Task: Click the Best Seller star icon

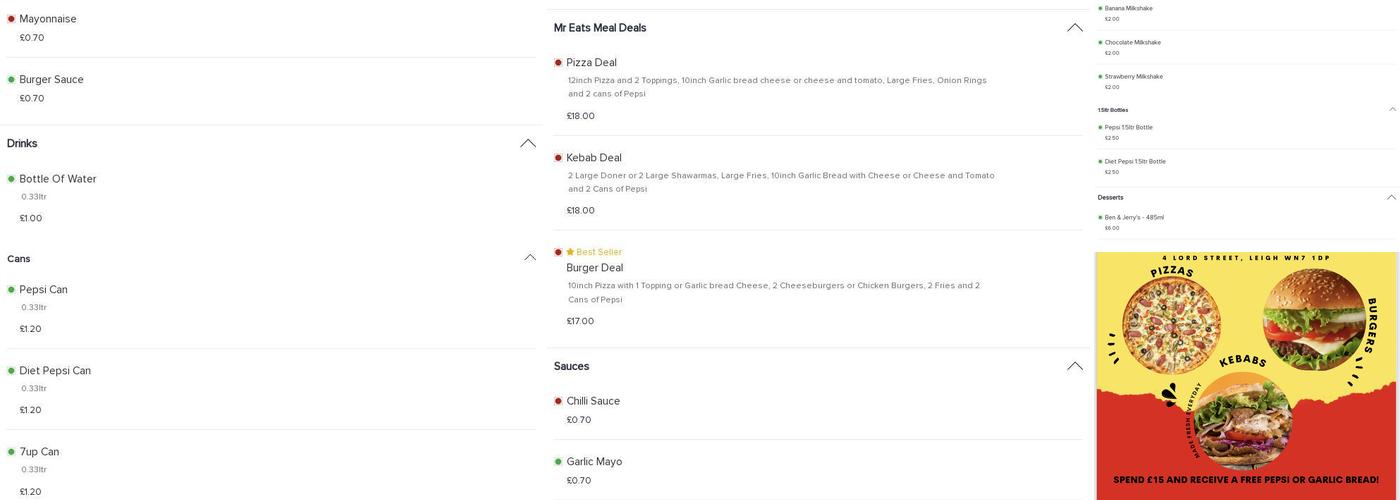Action: point(570,252)
